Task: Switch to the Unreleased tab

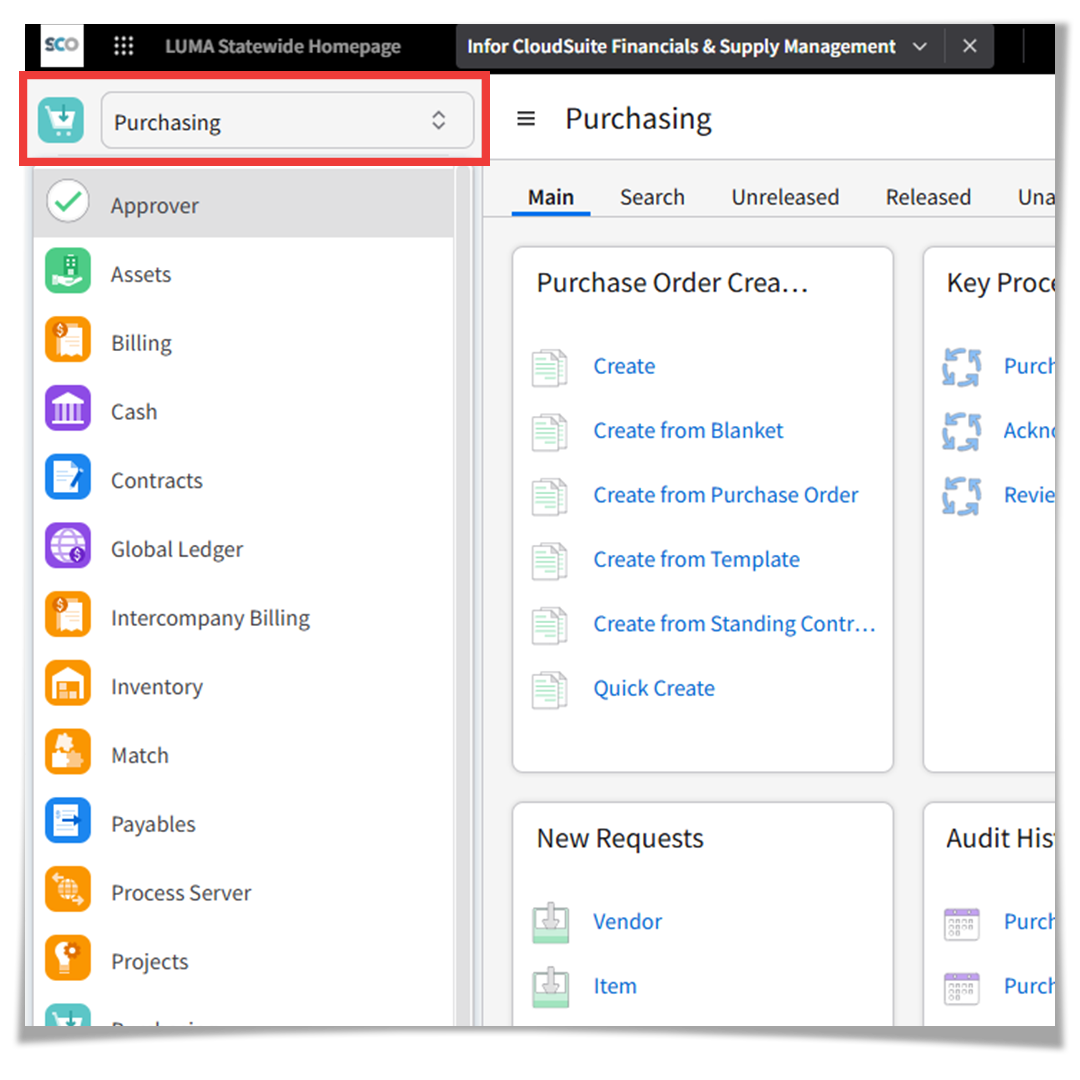Action: pos(785,198)
